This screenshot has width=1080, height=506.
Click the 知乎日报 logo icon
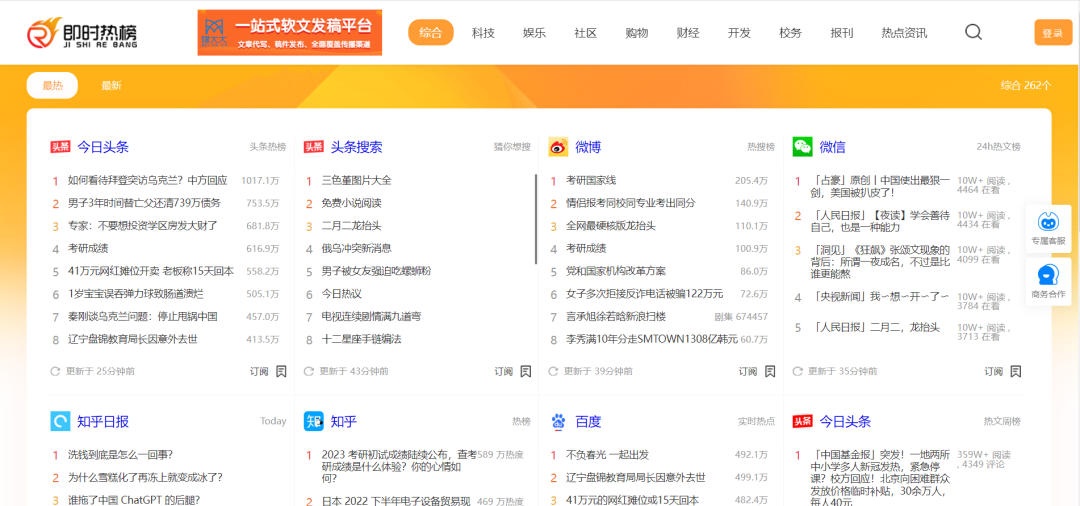60,421
